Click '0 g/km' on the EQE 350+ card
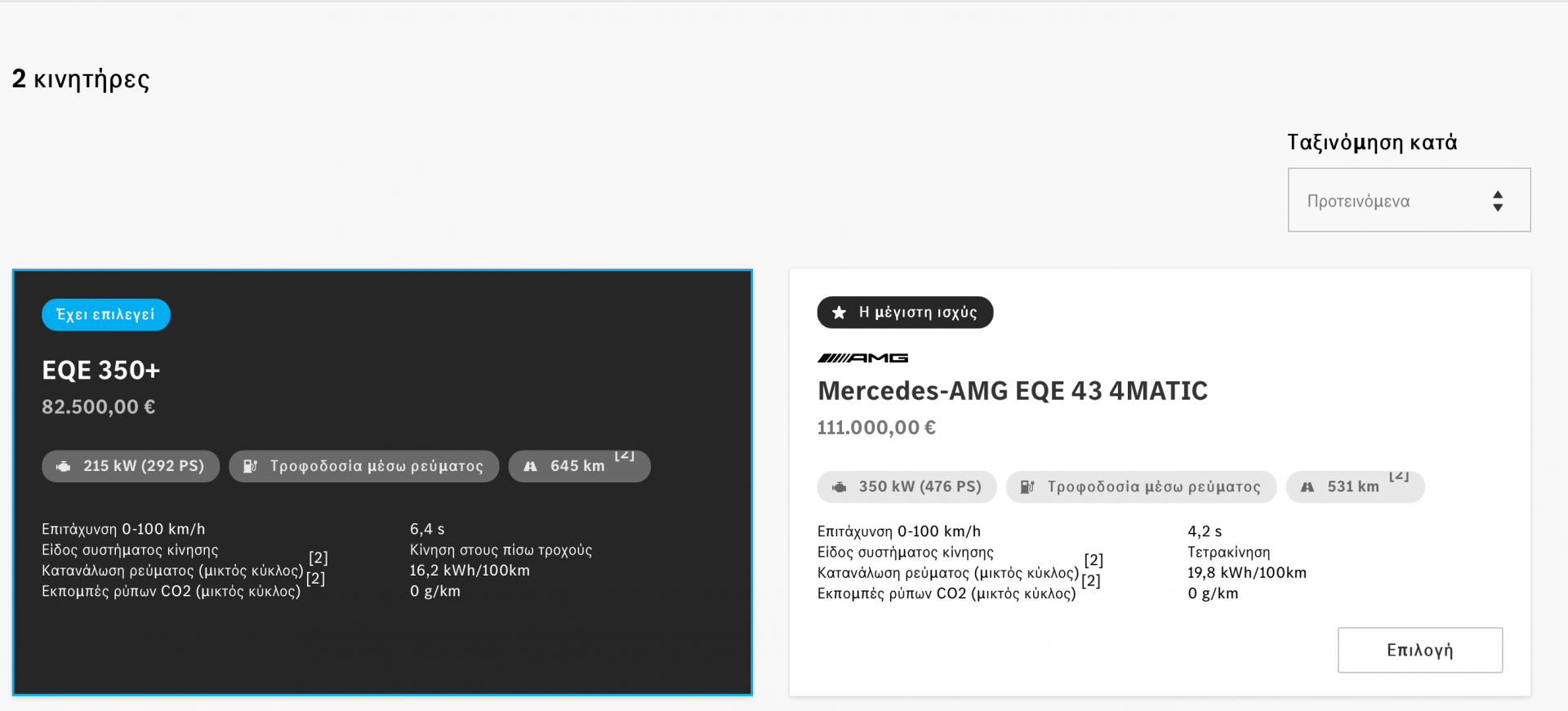Image resolution: width=1568 pixels, height=711 pixels. pos(435,591)
